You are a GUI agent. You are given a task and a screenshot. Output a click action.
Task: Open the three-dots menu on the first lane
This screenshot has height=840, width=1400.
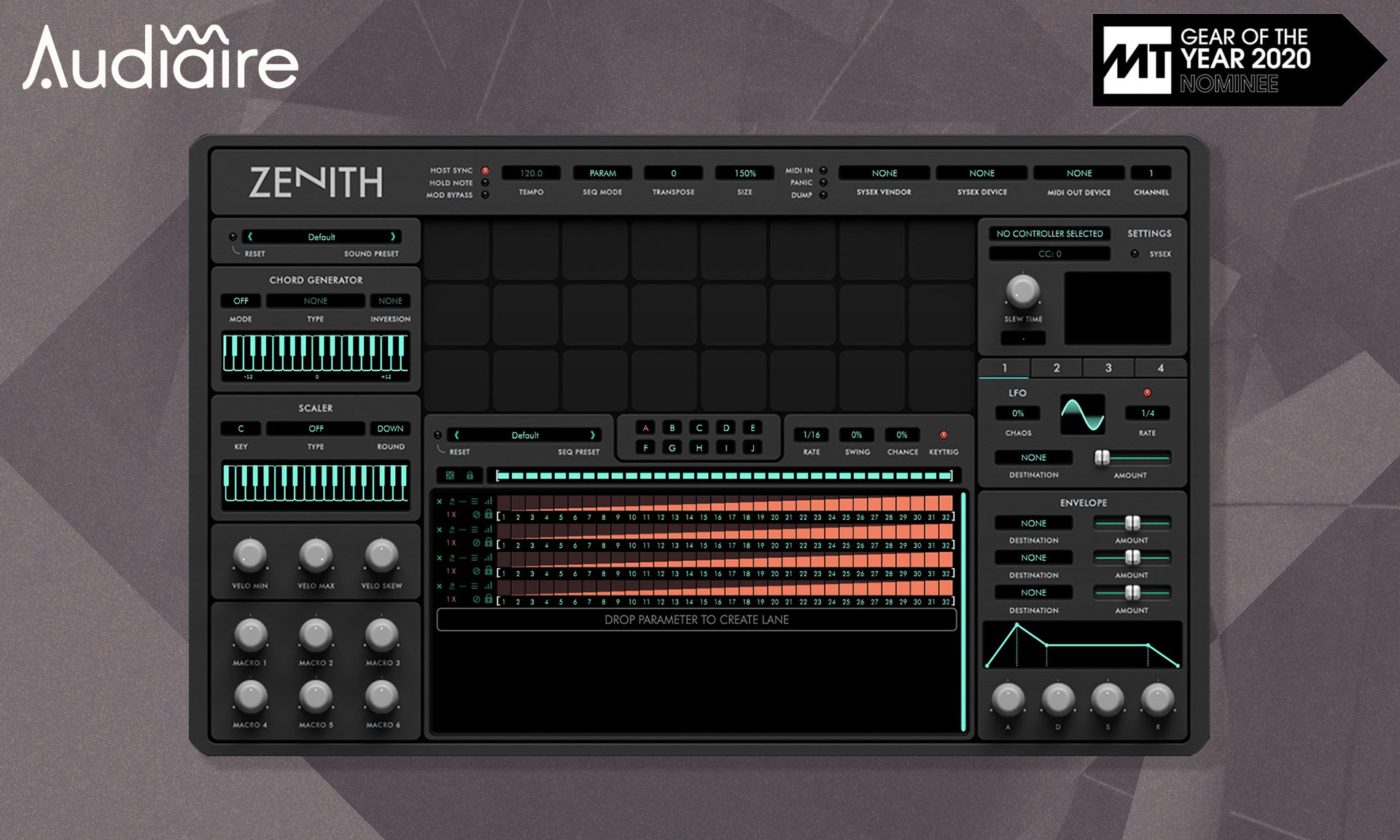click(462, 502)
